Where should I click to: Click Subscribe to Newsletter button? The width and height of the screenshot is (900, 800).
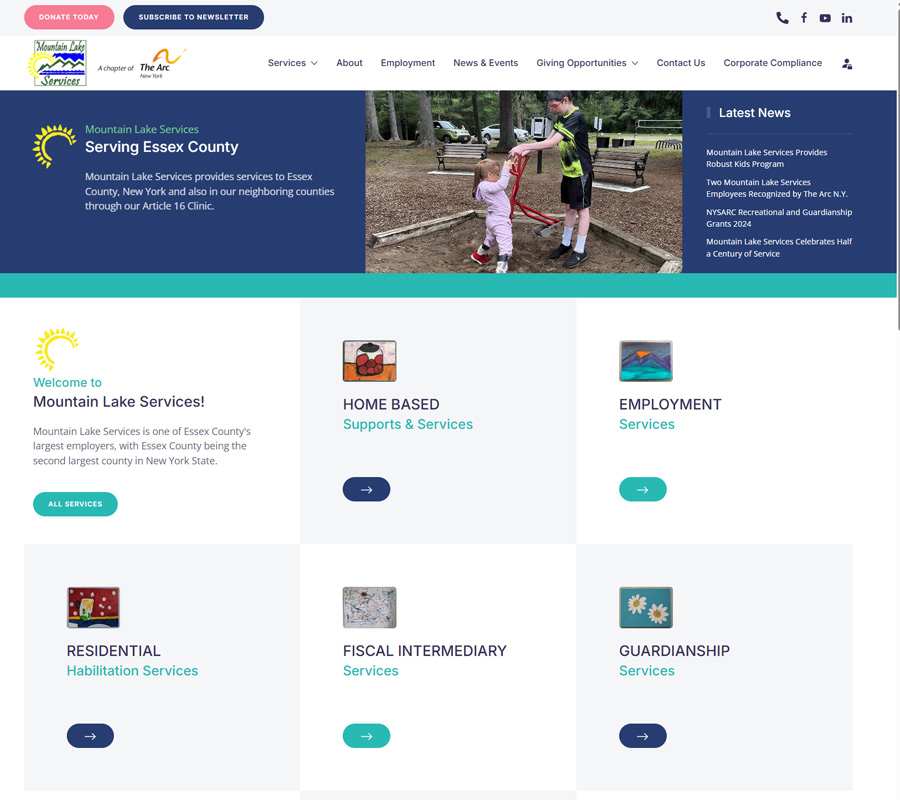pyautogui.click(x=193, y=17)
